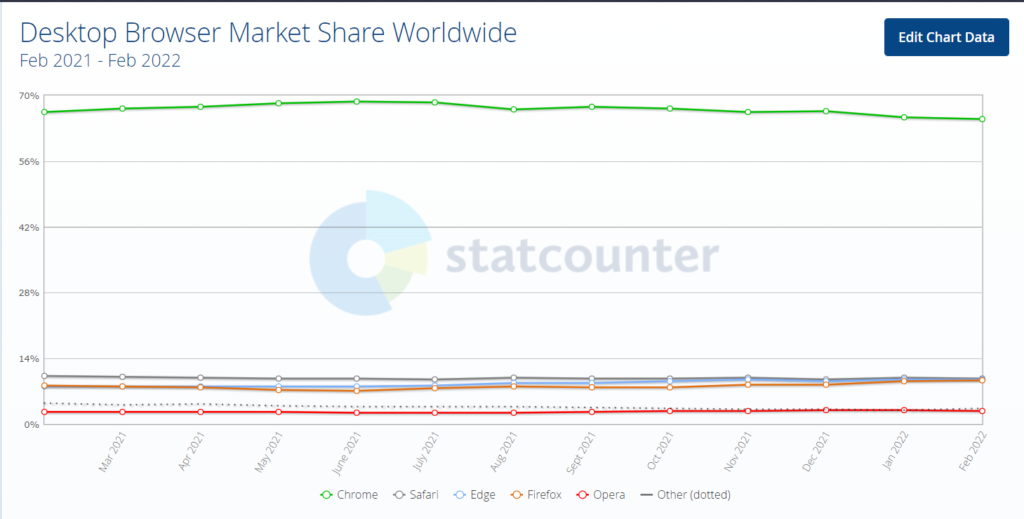The height and width of the screenshot is (519, 1024).
Task: Click the statcounter watermark text
Action: [x=582, y=256]
